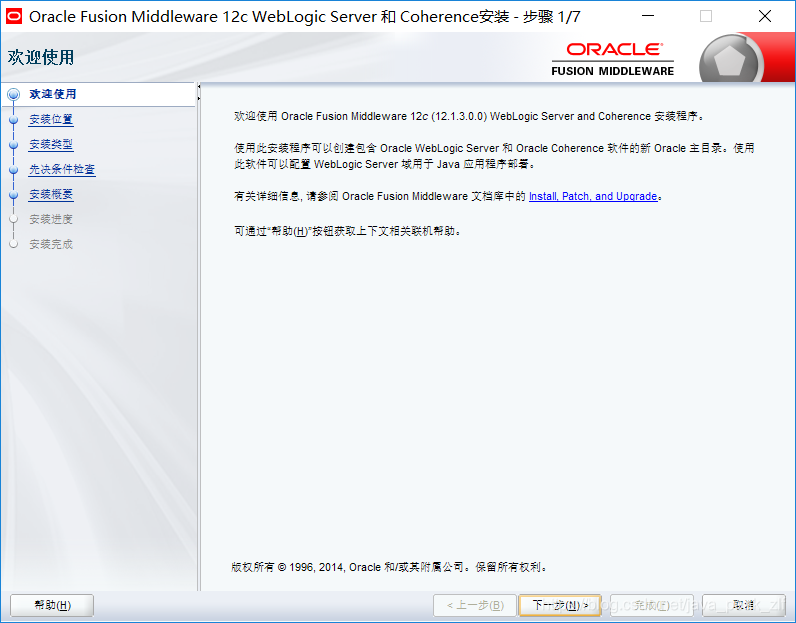Image resolution: width=796 pixels, height=623 pixels.
Task: Select the 欢迎使用 step in sidebar
Action: [x=53, y=94]
